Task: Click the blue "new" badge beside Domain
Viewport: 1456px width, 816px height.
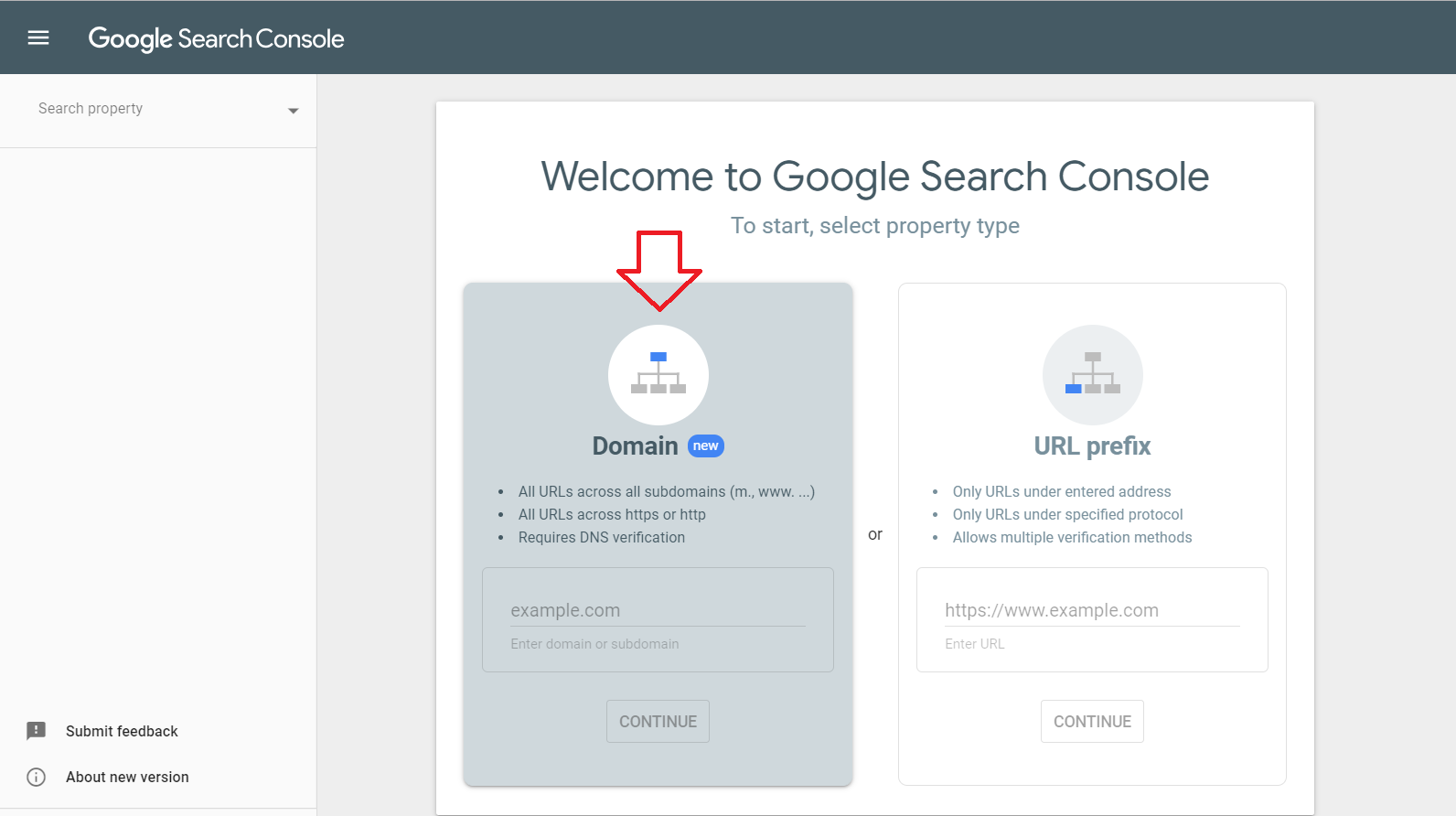Action: pos(705,446)
